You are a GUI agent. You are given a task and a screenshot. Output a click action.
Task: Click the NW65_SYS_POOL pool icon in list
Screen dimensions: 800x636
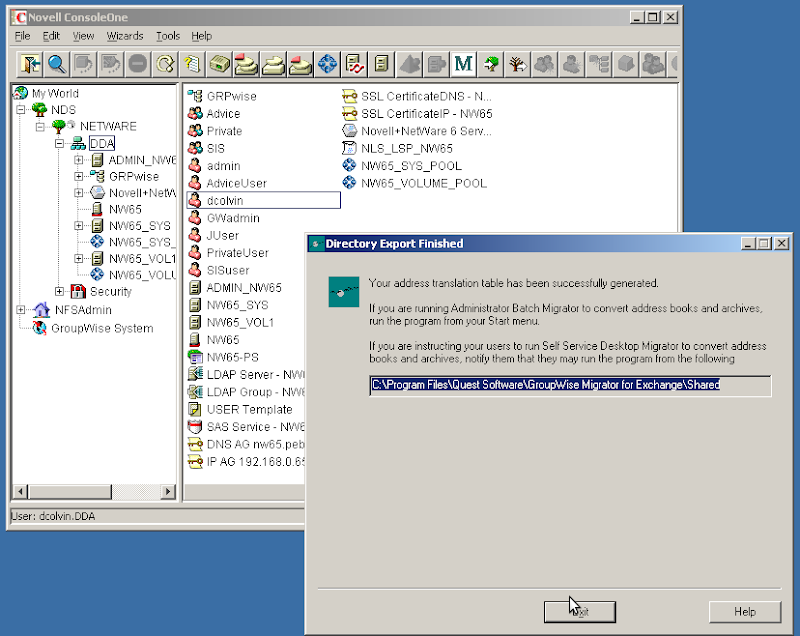(349, 166)
